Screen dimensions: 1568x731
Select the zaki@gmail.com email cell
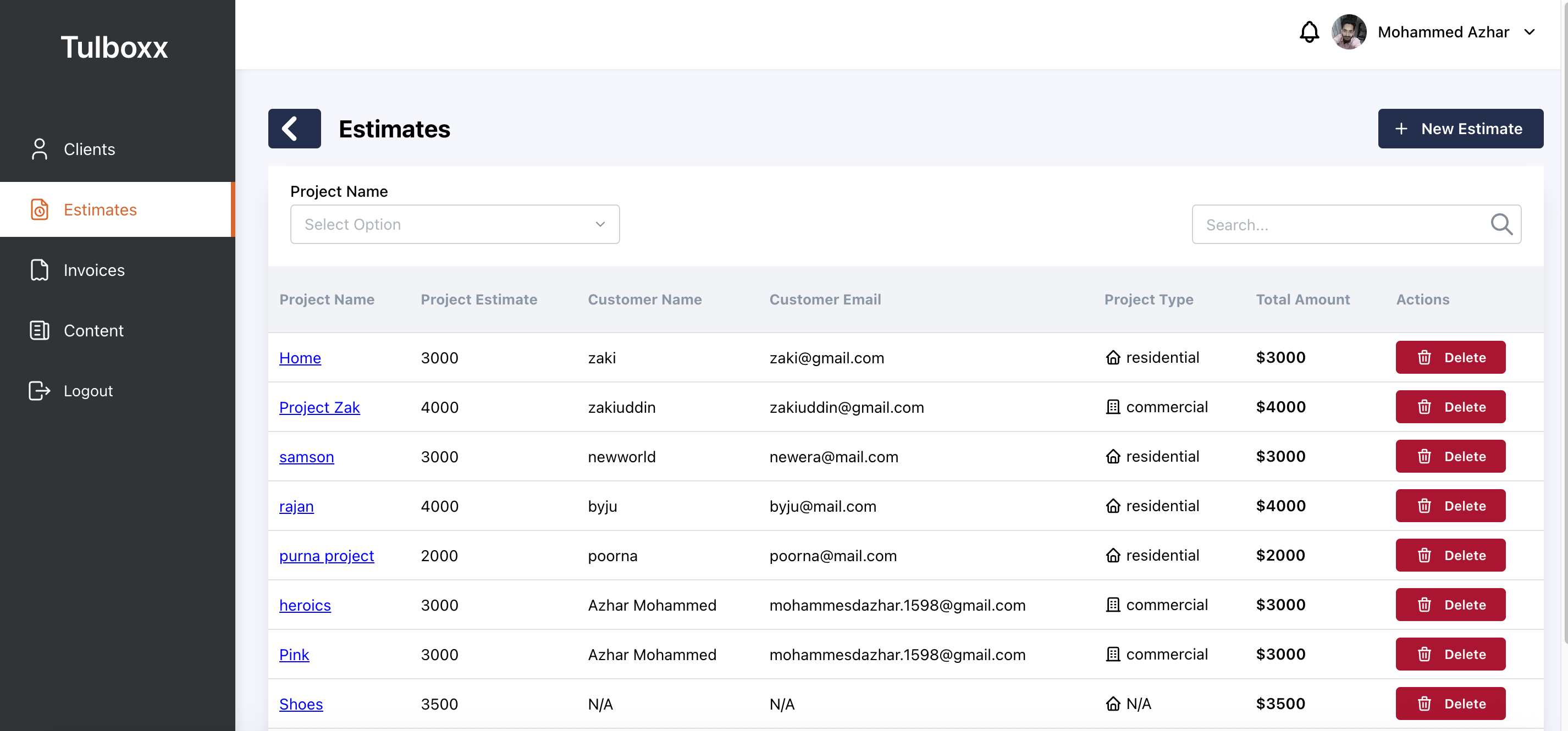[827, 358]
